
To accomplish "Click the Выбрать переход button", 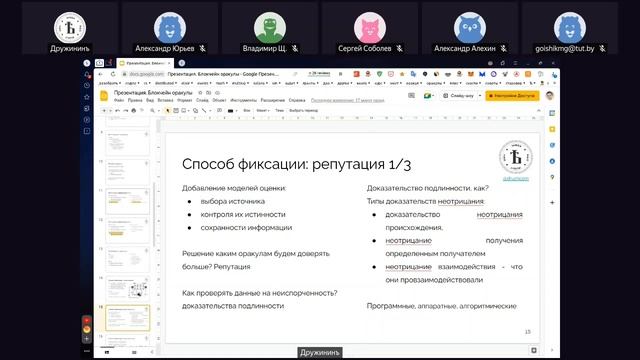I will (303, 111).
